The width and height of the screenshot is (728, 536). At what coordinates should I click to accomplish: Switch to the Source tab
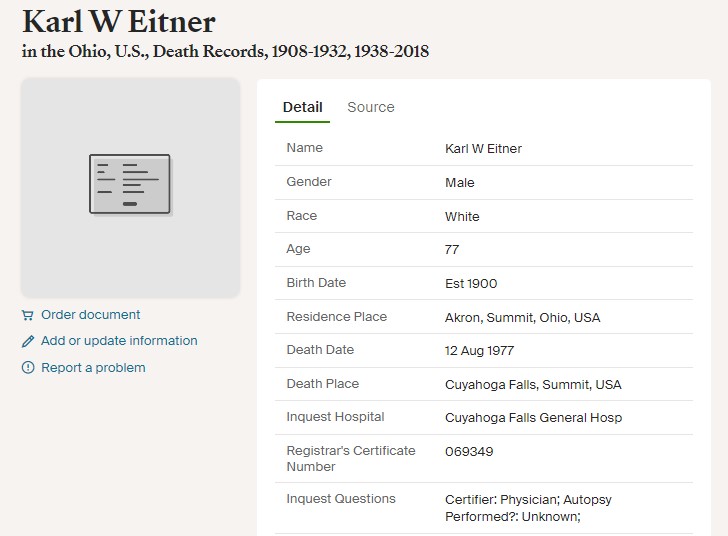click(371, 107)
